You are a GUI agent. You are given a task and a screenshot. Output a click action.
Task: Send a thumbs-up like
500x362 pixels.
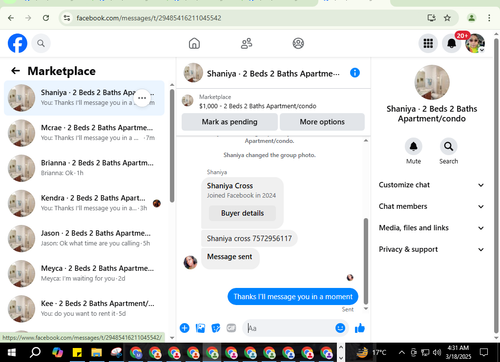tap(360, 328)
